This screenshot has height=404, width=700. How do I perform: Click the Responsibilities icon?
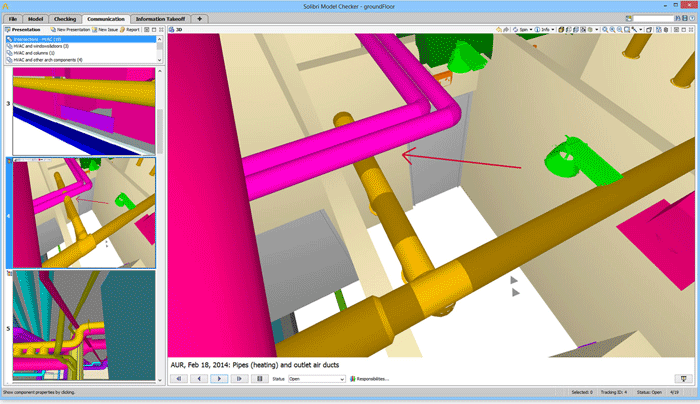pyautogui.click(x=353, y=379)
